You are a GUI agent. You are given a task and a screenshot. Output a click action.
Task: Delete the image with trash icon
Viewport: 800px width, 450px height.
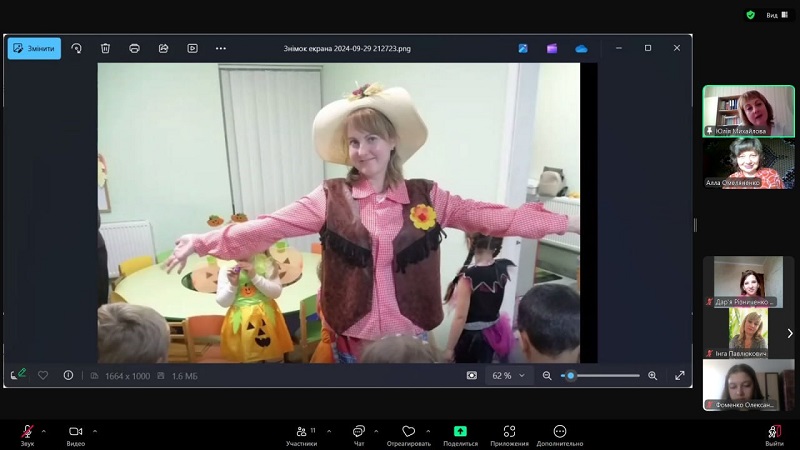click(105, 48)
